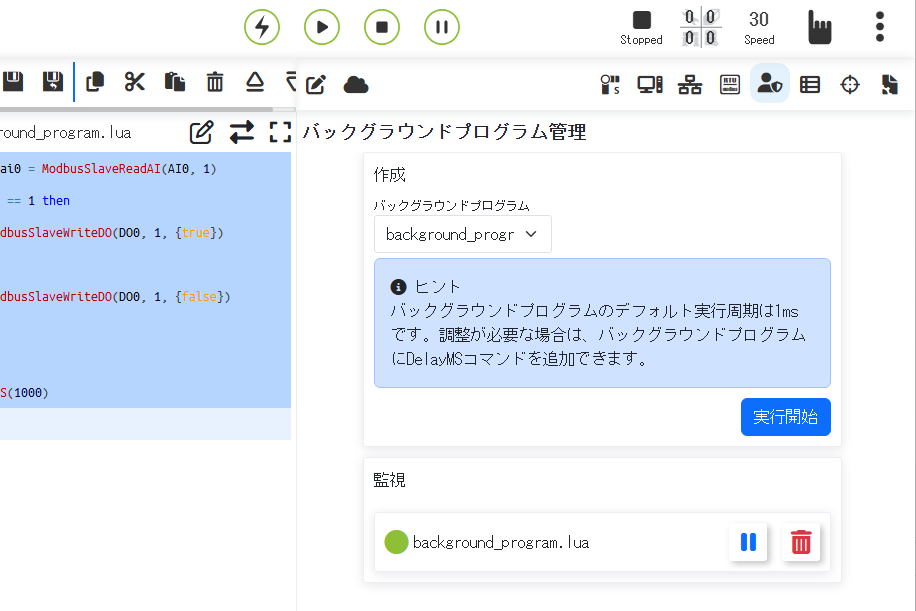Click the file name tab ending in _program.lua
The height and width of the screenshot is (611, 916).
[65, 133]
